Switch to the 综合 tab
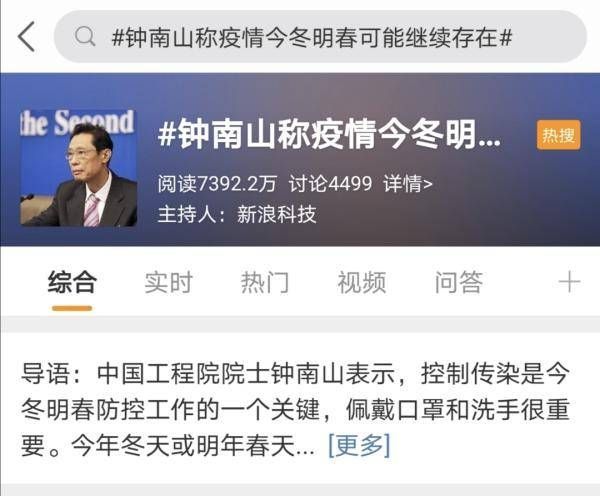 tap(72, 282)
